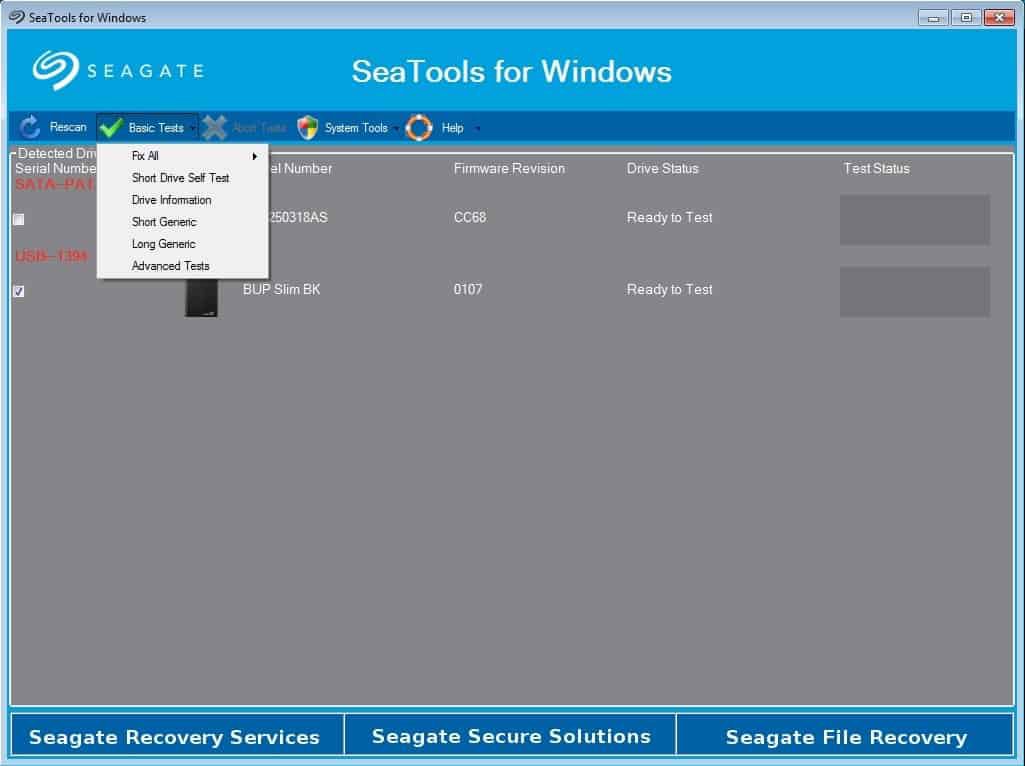Viewport: 1025px width, 766px height.
Task: Click the Help lifebuoy icon
Action: [419, 127]
